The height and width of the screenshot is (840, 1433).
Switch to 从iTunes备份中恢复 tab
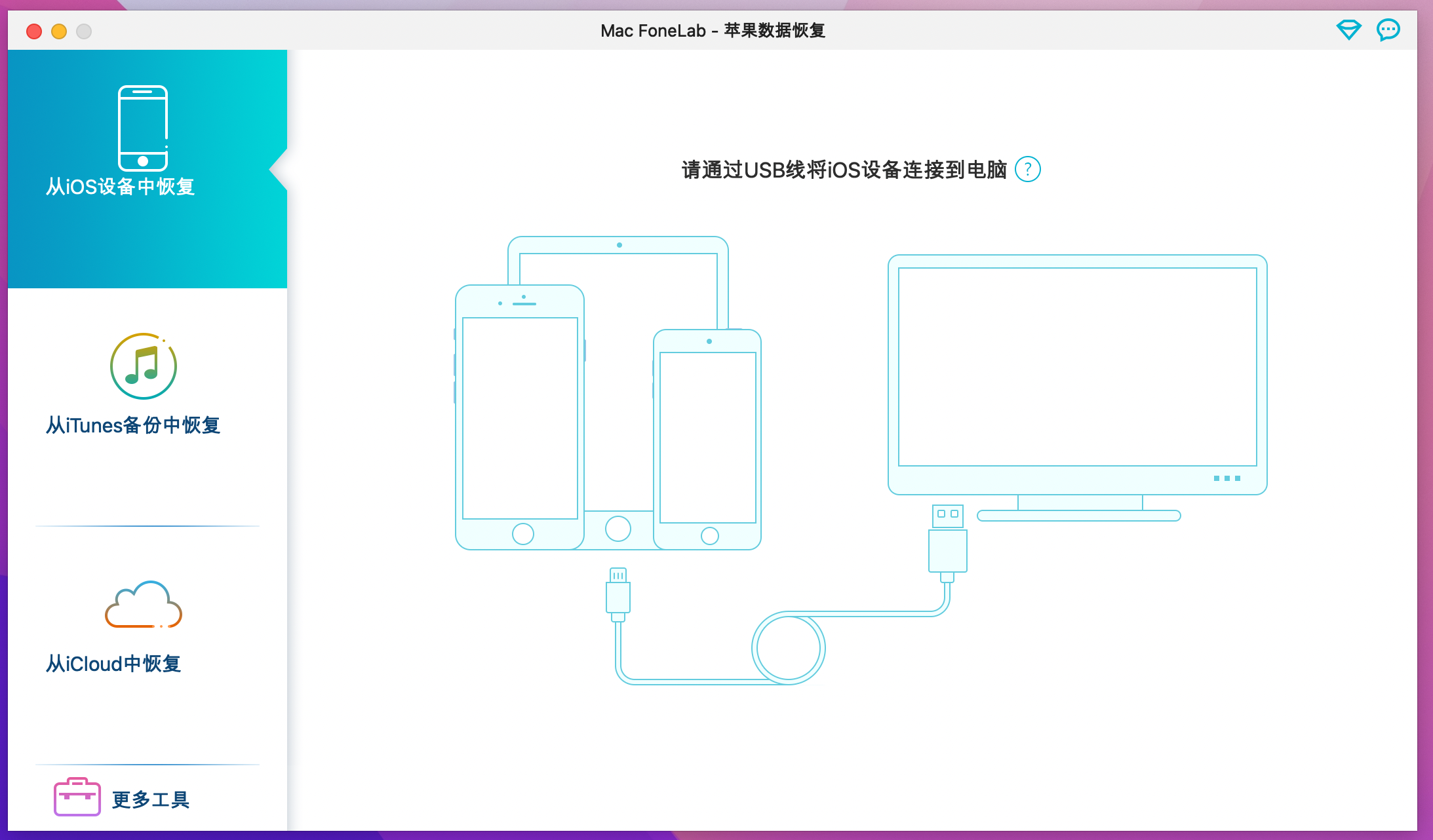(x=133, y=425)
